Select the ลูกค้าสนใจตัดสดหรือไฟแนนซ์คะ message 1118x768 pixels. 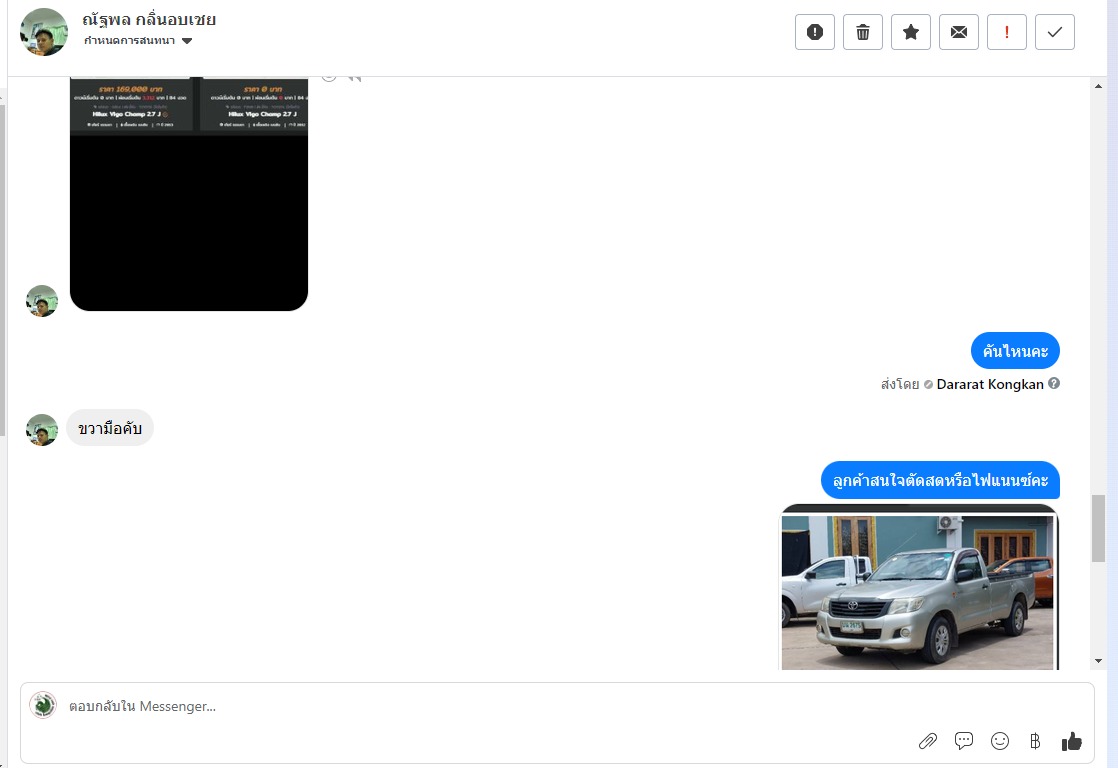coord(940,481)
